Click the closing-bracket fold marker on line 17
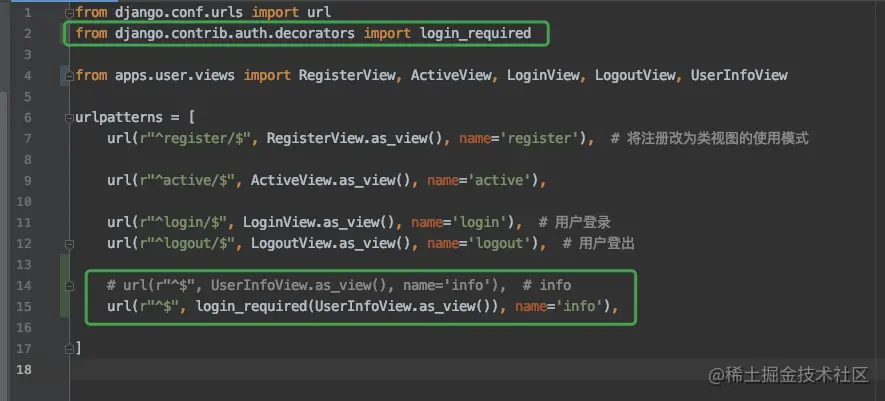The image size is (885, 401). click(x=69, y=349)
